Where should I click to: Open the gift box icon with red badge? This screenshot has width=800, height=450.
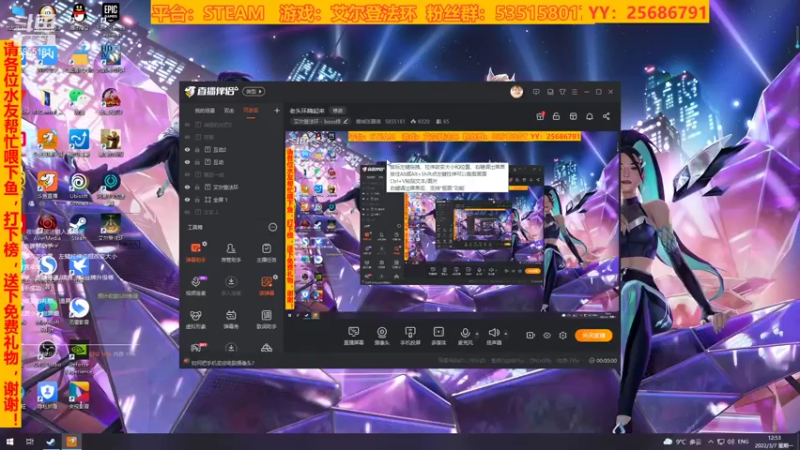point(540,116)
